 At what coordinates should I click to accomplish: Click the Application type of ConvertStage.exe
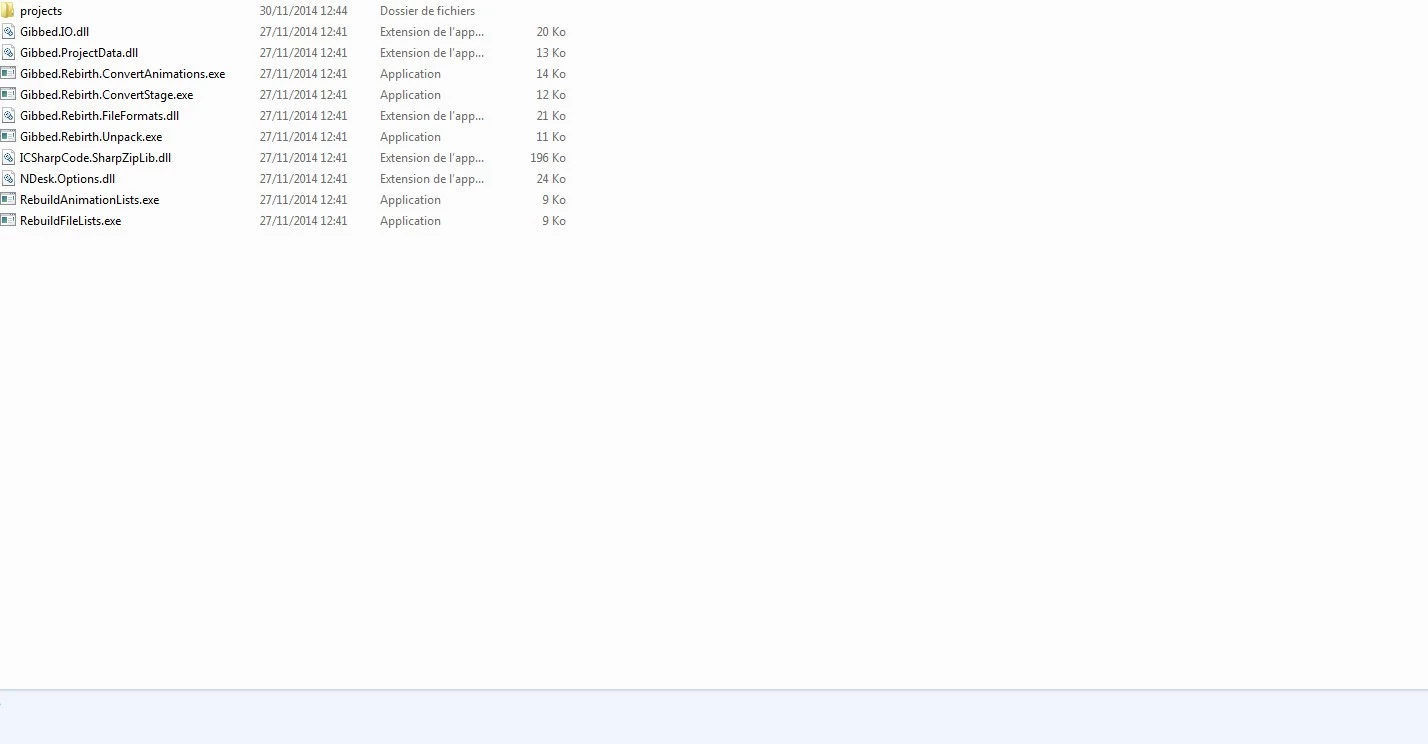[410, 95]
